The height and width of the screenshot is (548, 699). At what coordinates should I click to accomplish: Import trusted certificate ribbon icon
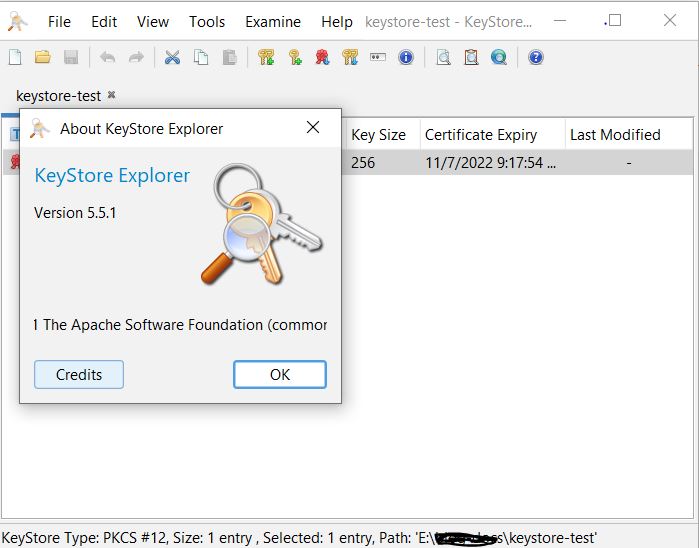(x=322, y=58)
